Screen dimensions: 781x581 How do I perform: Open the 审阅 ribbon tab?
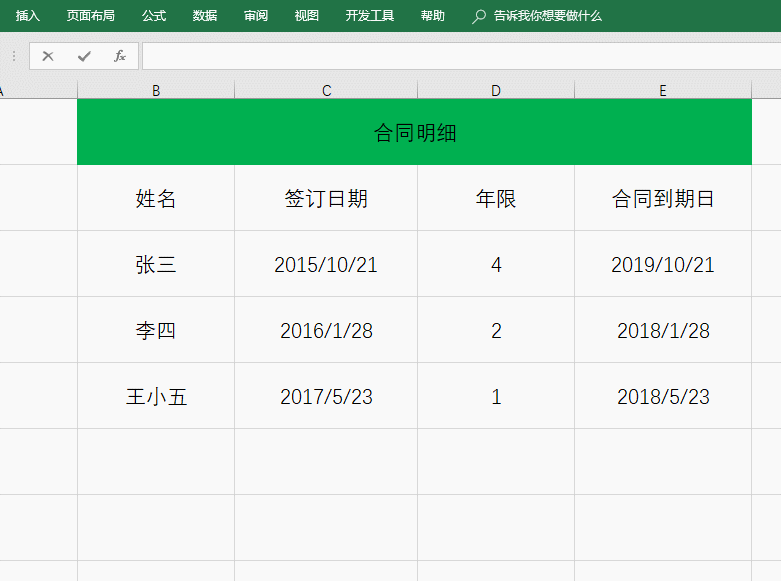coord(256,16)
